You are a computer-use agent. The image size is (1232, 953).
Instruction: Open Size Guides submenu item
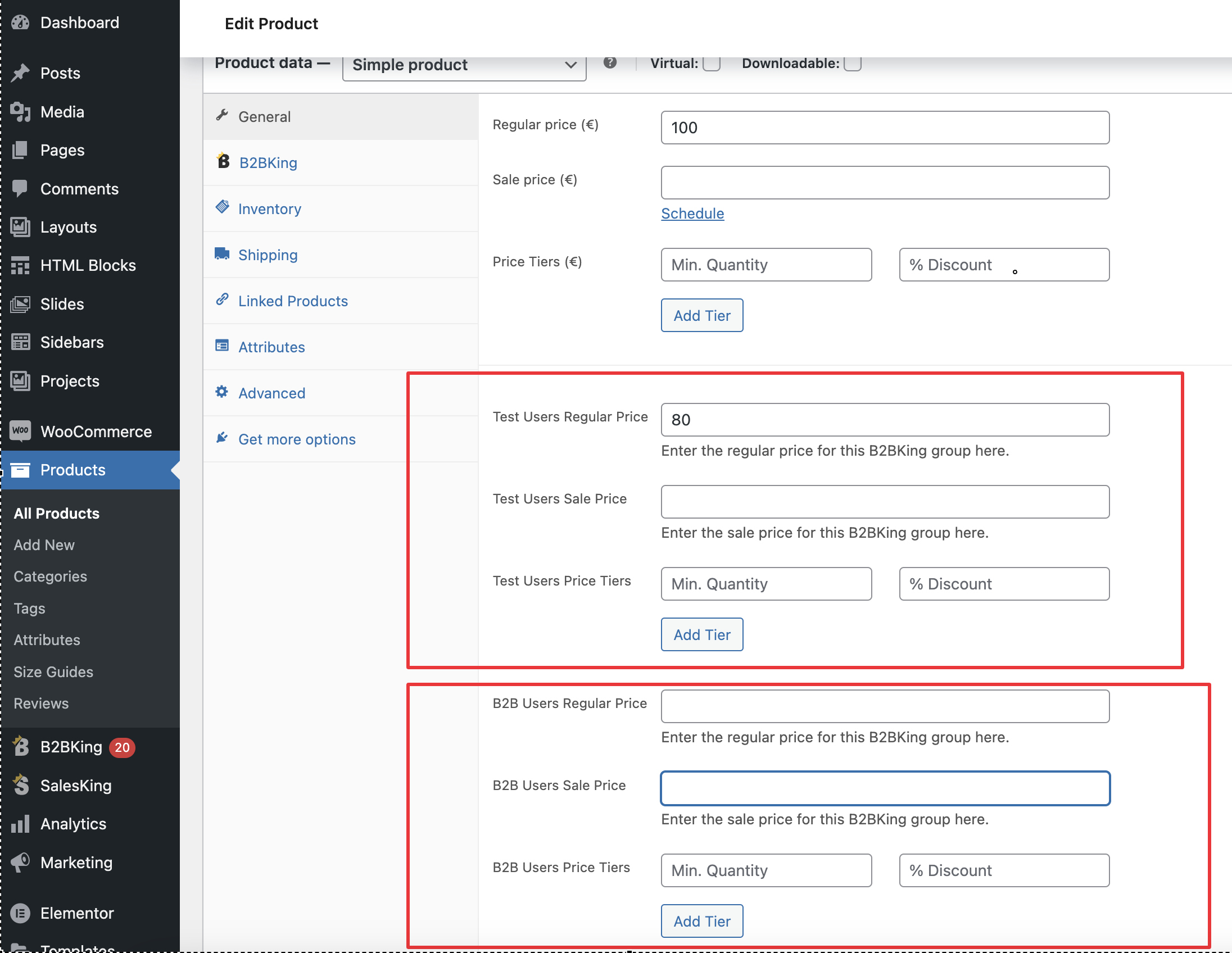pyautogui.click(x=53, y=671)
